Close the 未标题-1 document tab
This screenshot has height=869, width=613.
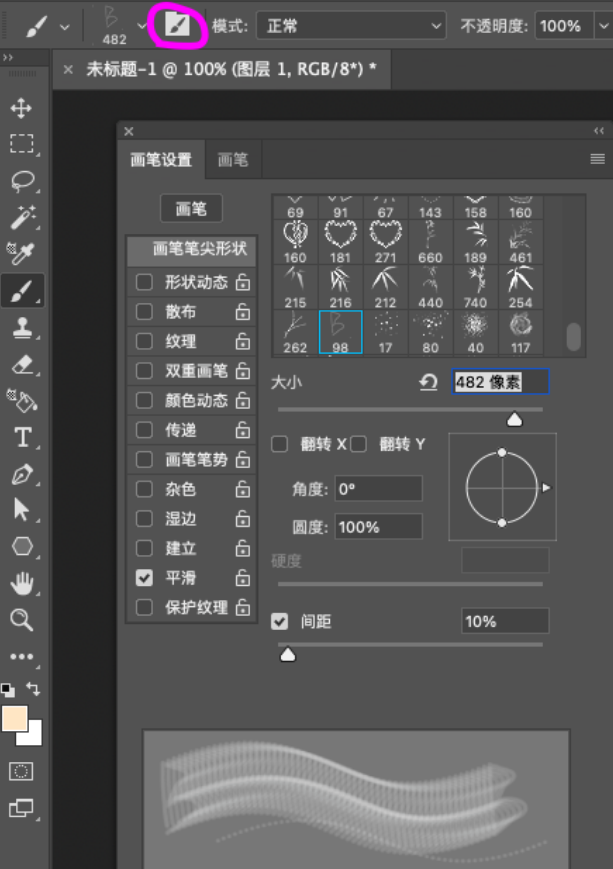click(x=68, y=70)
